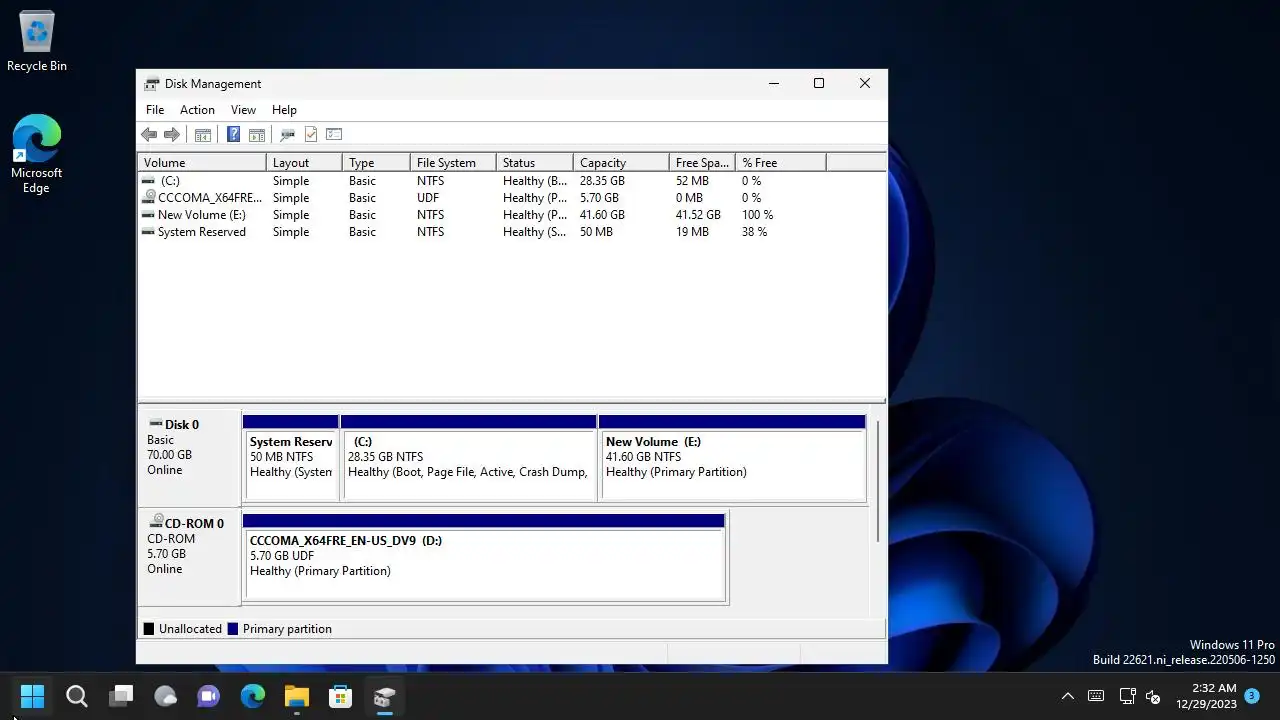Click the Forward arrow in Disk Management toolbar
This screenshot has height=720, width=1280.
coord(172,135)
